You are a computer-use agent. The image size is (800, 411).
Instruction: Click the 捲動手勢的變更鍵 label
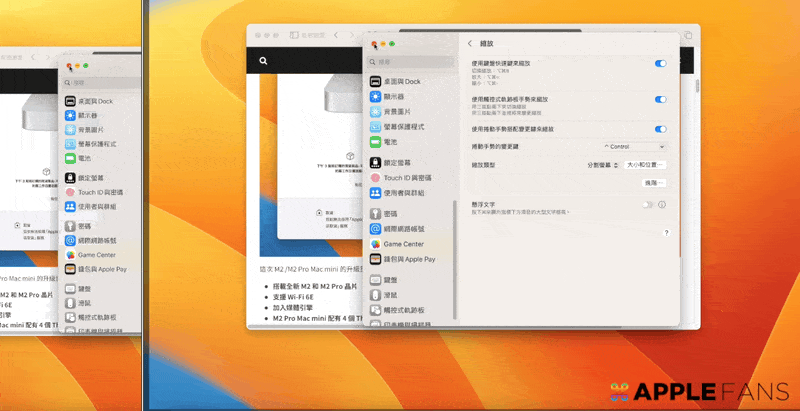[x=495, y=147]
